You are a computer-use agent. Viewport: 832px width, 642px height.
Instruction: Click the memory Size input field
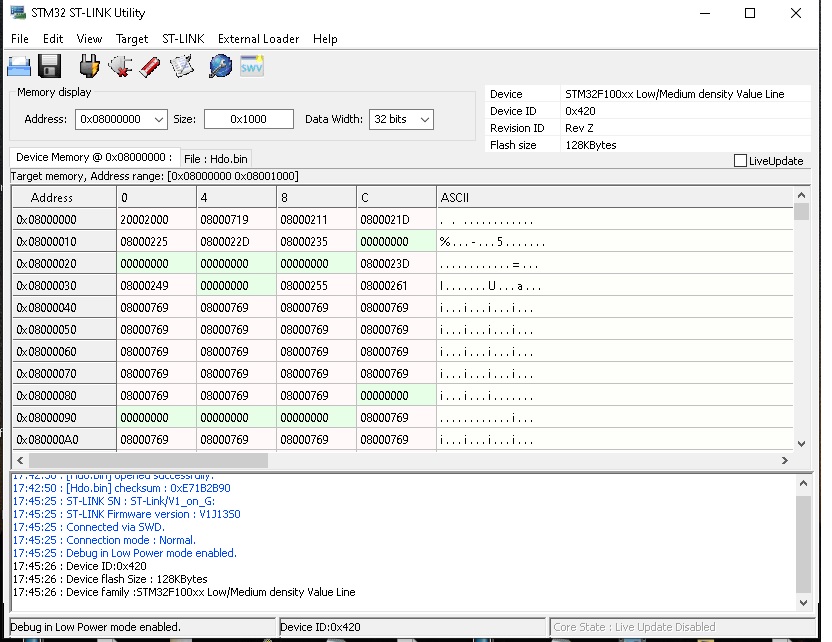[x=248, y=119]
